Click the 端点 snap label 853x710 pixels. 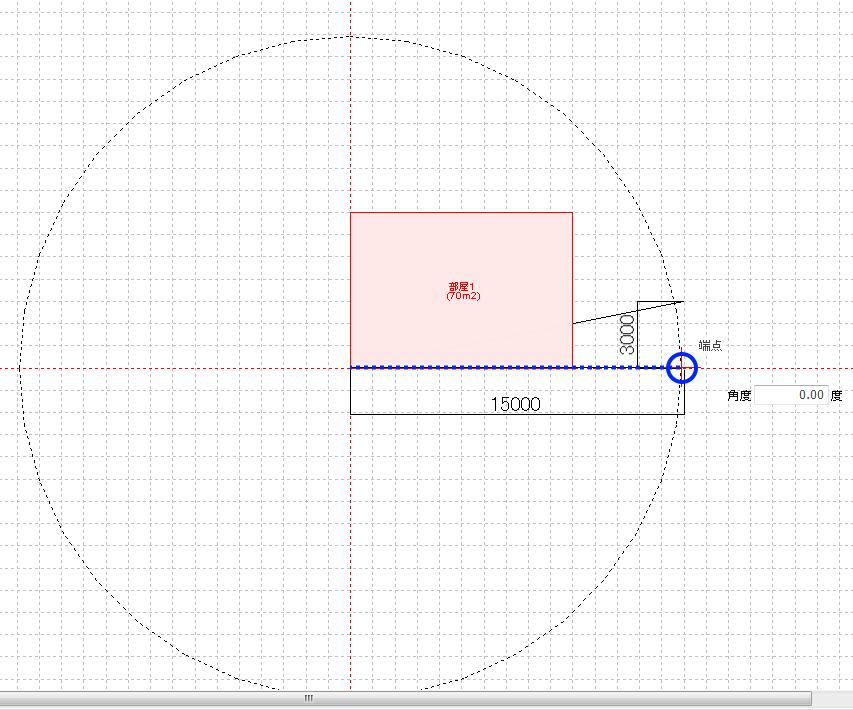point(710,345)
